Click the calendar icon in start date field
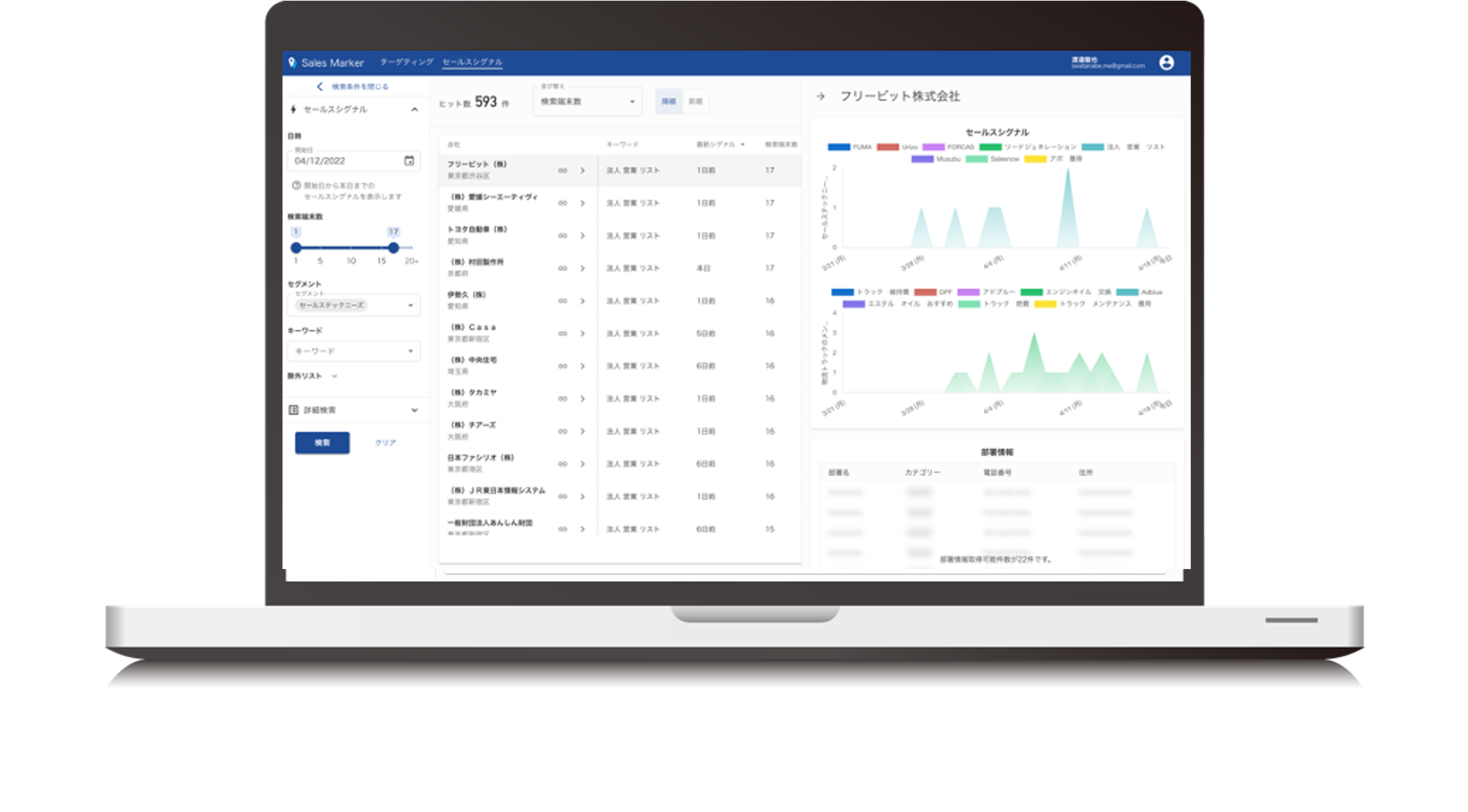The height and width of the screenshot is (812, 1468). tap(409, 161)
